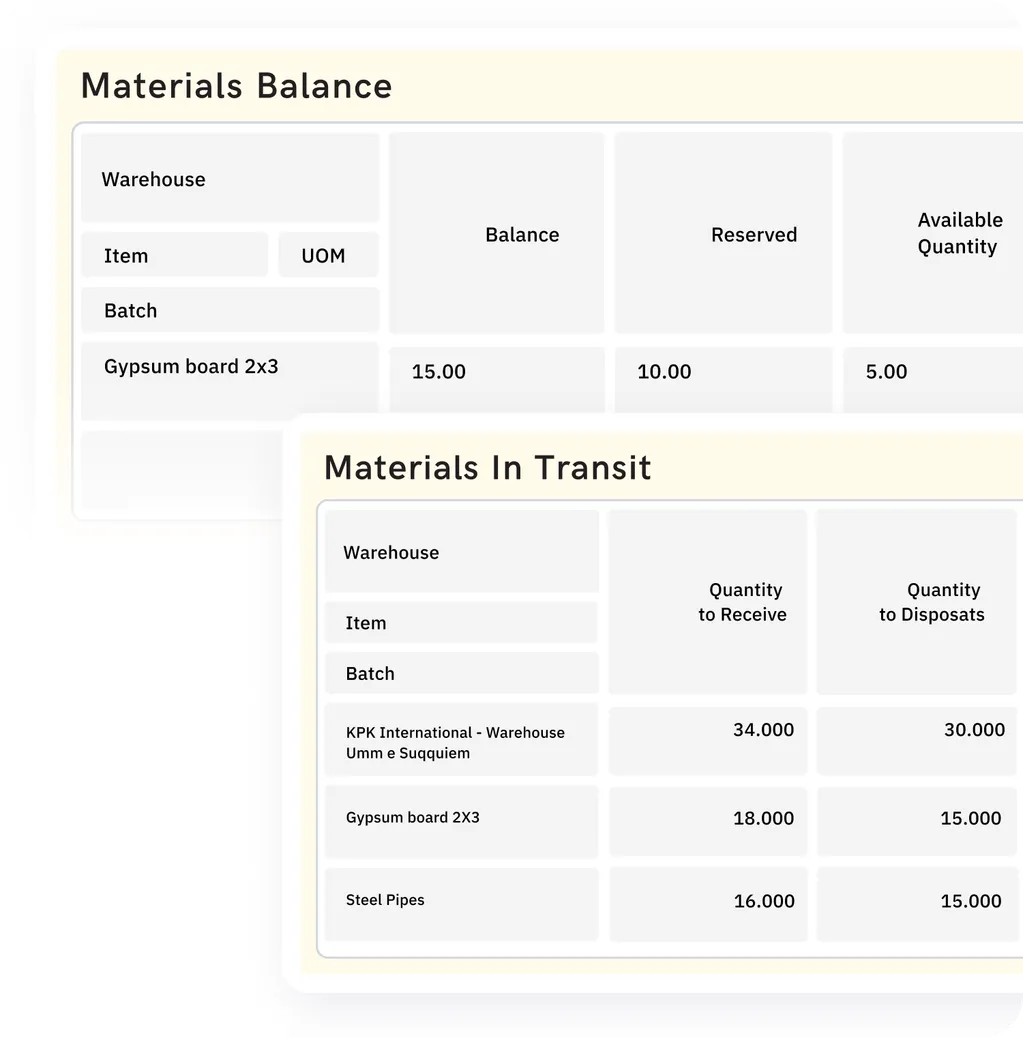Click the 34.000 quantity to receive cell

[x=708, y=740]
